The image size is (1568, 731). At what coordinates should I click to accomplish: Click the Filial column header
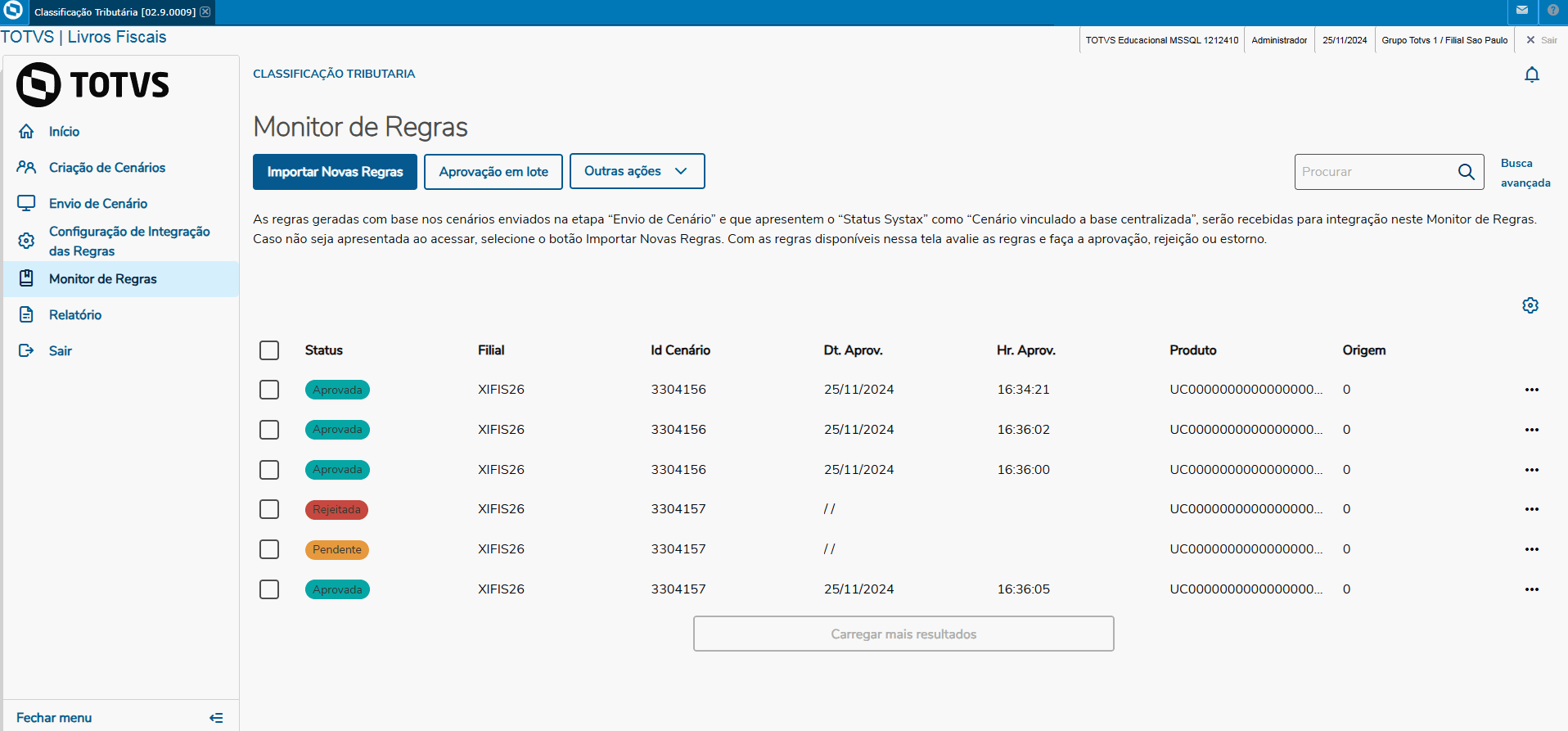491,350
